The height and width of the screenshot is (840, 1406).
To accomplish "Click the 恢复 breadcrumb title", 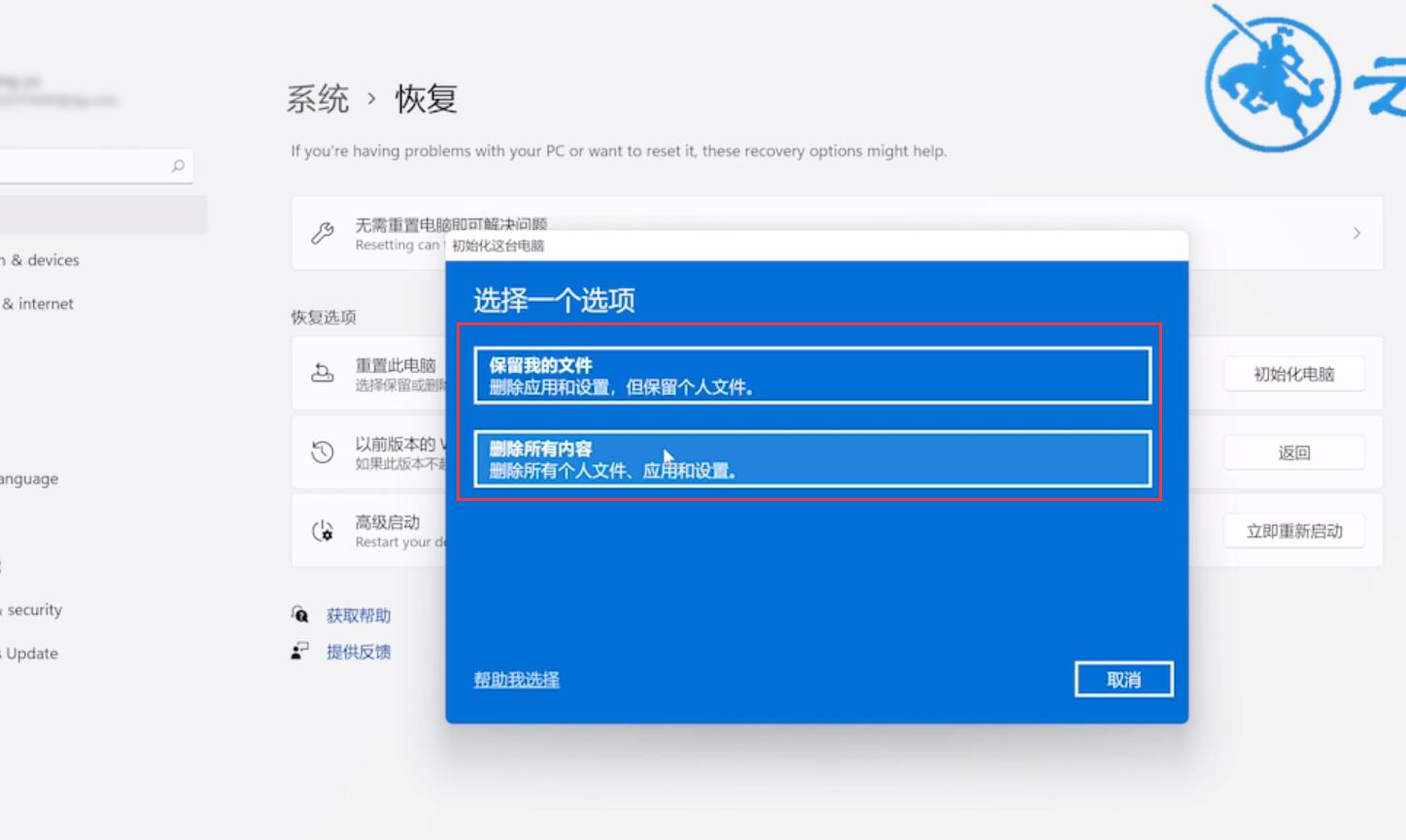I will click(x=426, y=99).
